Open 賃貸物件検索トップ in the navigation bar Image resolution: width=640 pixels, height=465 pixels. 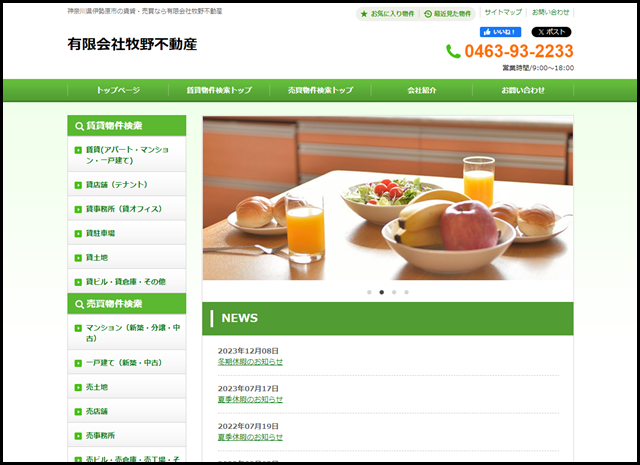pyautogui.click(x=219, y=90)
